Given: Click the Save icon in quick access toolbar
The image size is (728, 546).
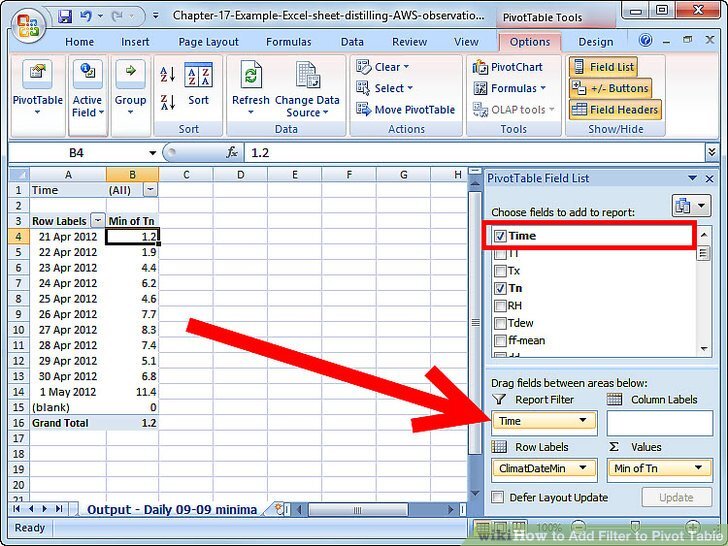Looking at the screenshot, I should (x=65, y=16).
